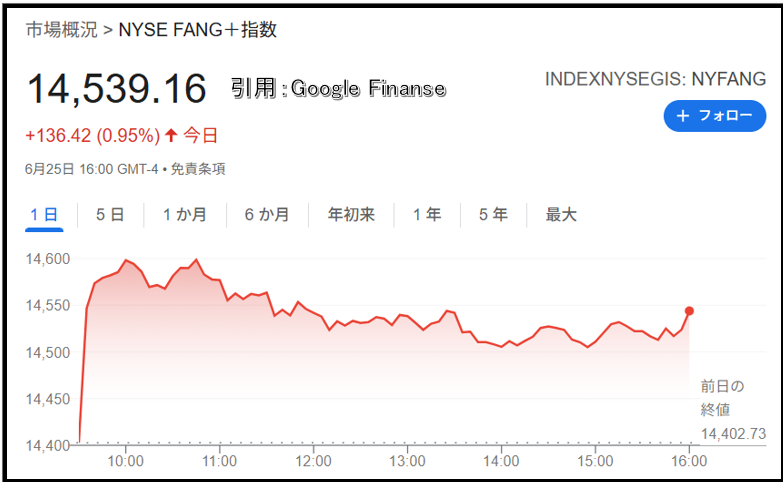This screenshot has width=783, height=482.
Task: Switch to the 1年 range tab
Action: [x=427, y=215]
